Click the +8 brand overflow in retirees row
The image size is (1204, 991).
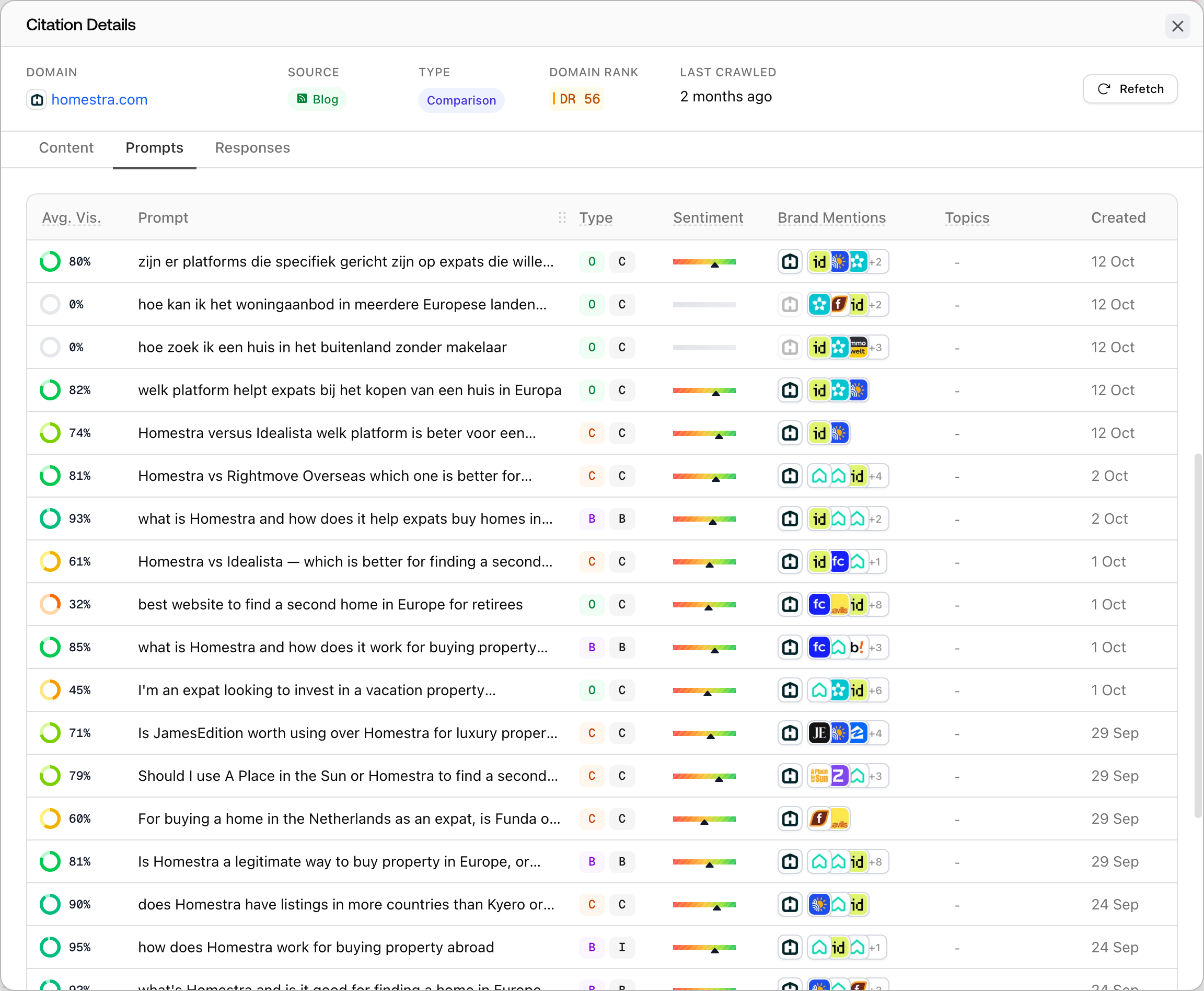point(875,605)
